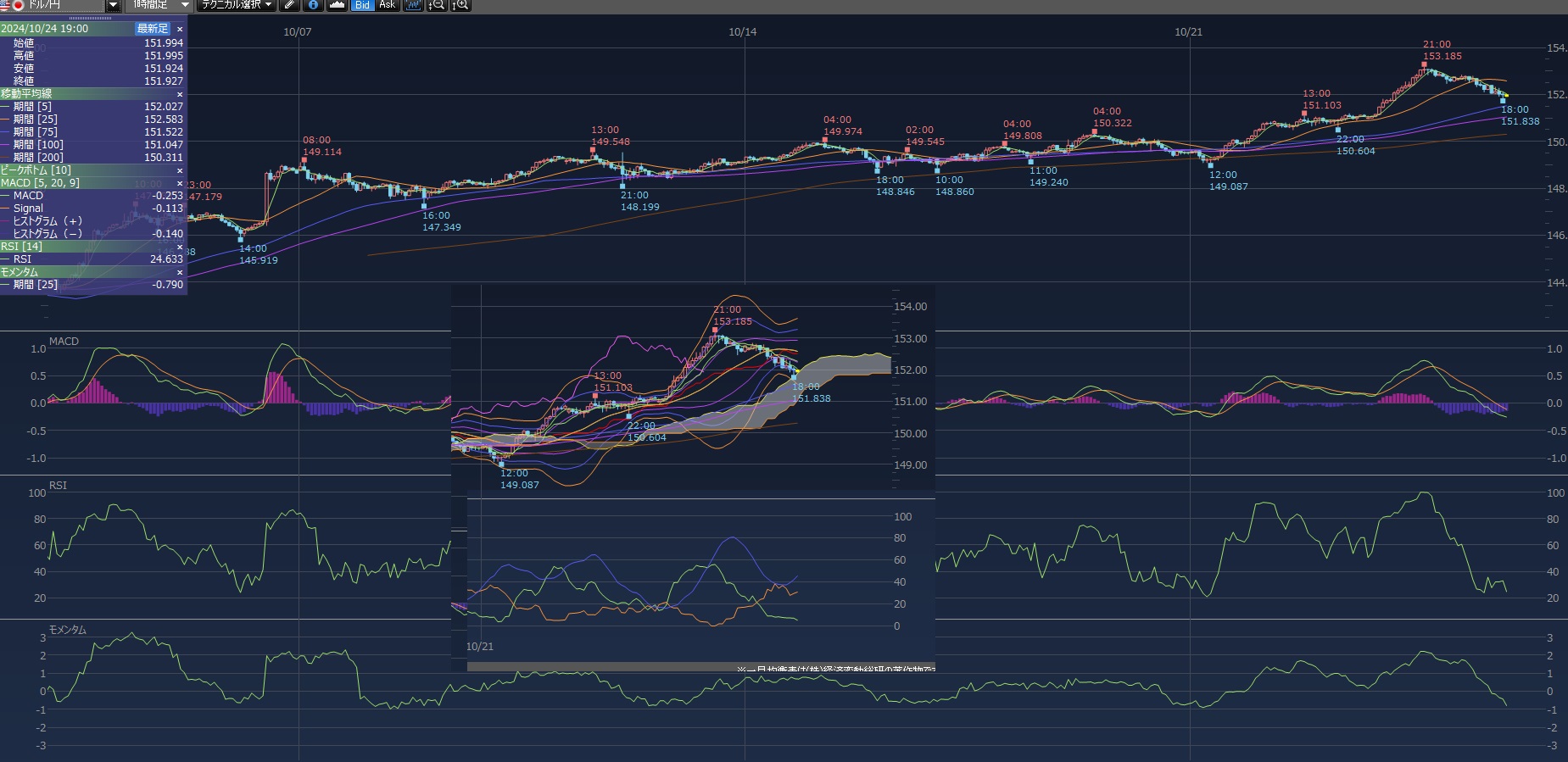Zoom out the chart vertically
This screenshot has height=762, width=1568.
[437, 5]
